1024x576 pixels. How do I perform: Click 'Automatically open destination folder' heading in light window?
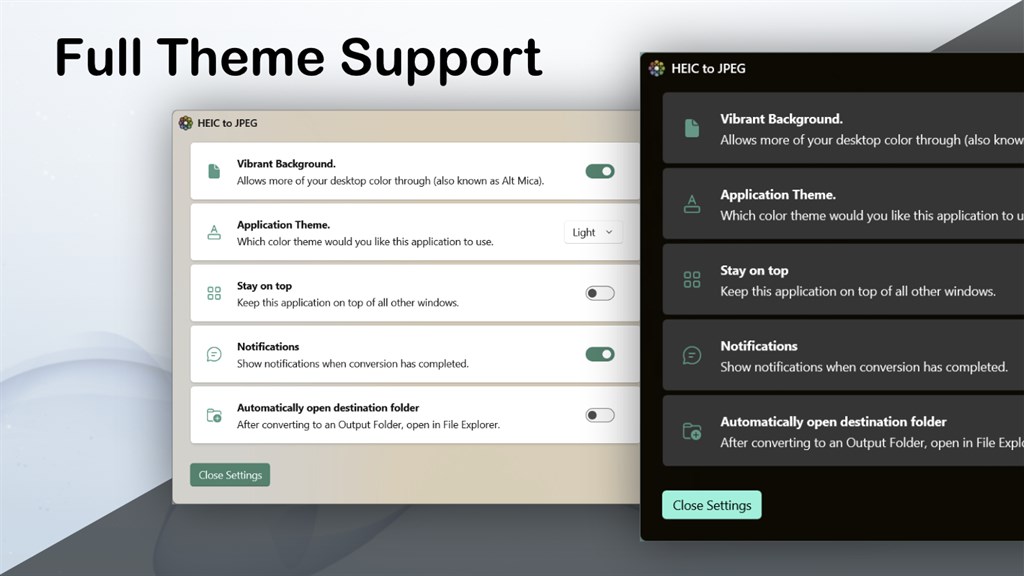click(328, 408)
